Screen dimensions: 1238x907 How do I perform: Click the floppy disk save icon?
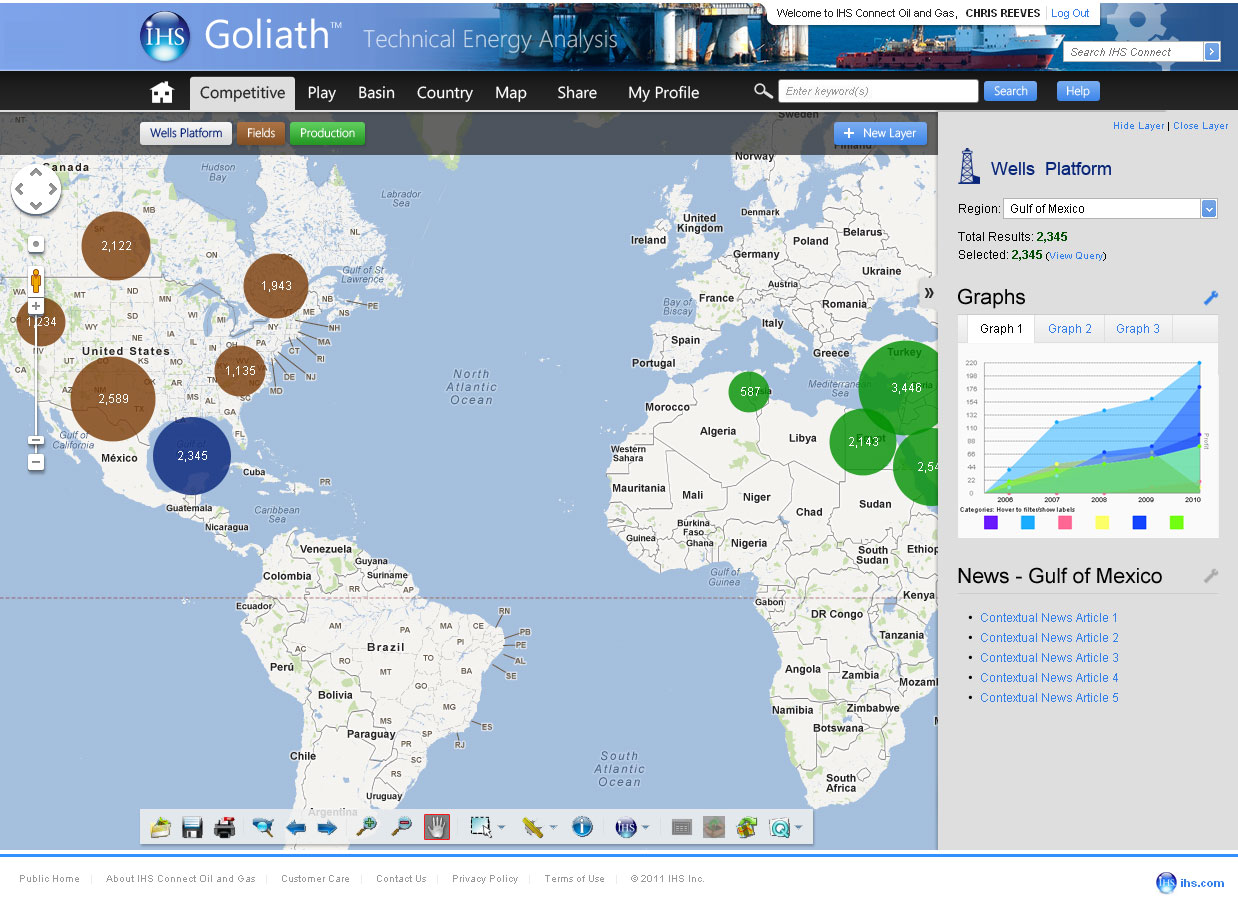192,827
